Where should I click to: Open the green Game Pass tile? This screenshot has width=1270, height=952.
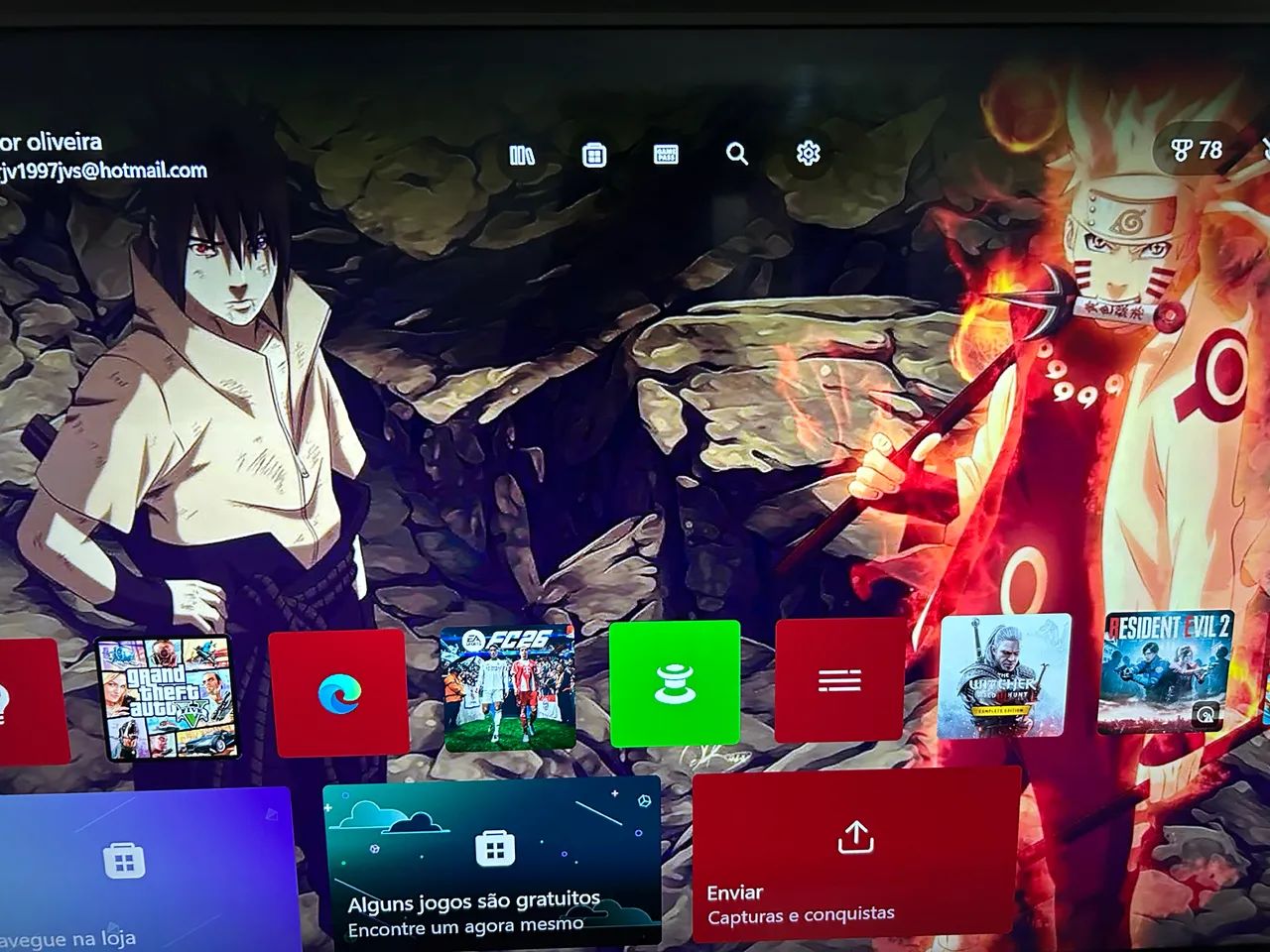tap(675, 682)
